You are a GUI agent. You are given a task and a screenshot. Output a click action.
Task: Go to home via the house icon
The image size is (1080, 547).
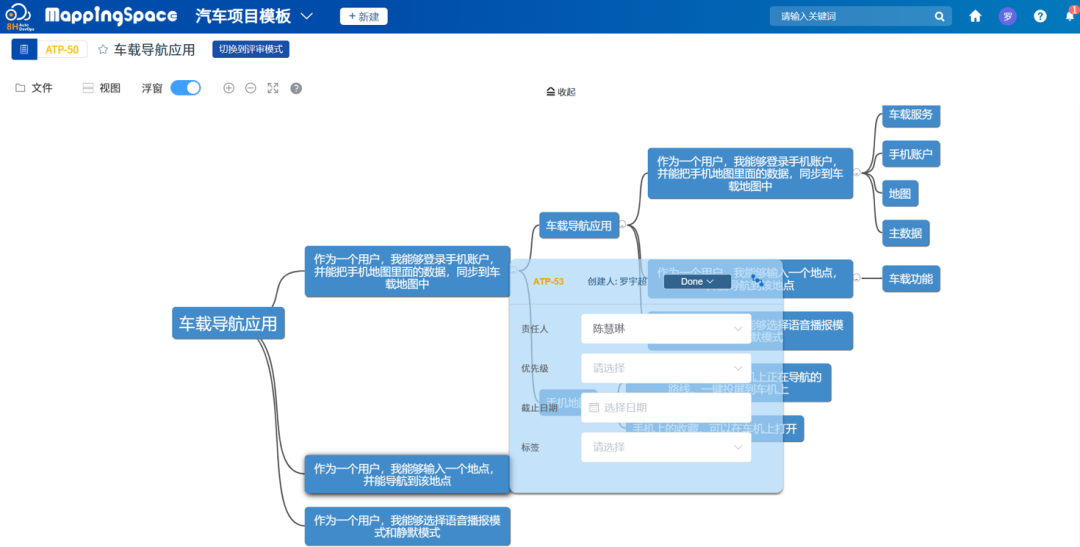click(x=975, y=16)
